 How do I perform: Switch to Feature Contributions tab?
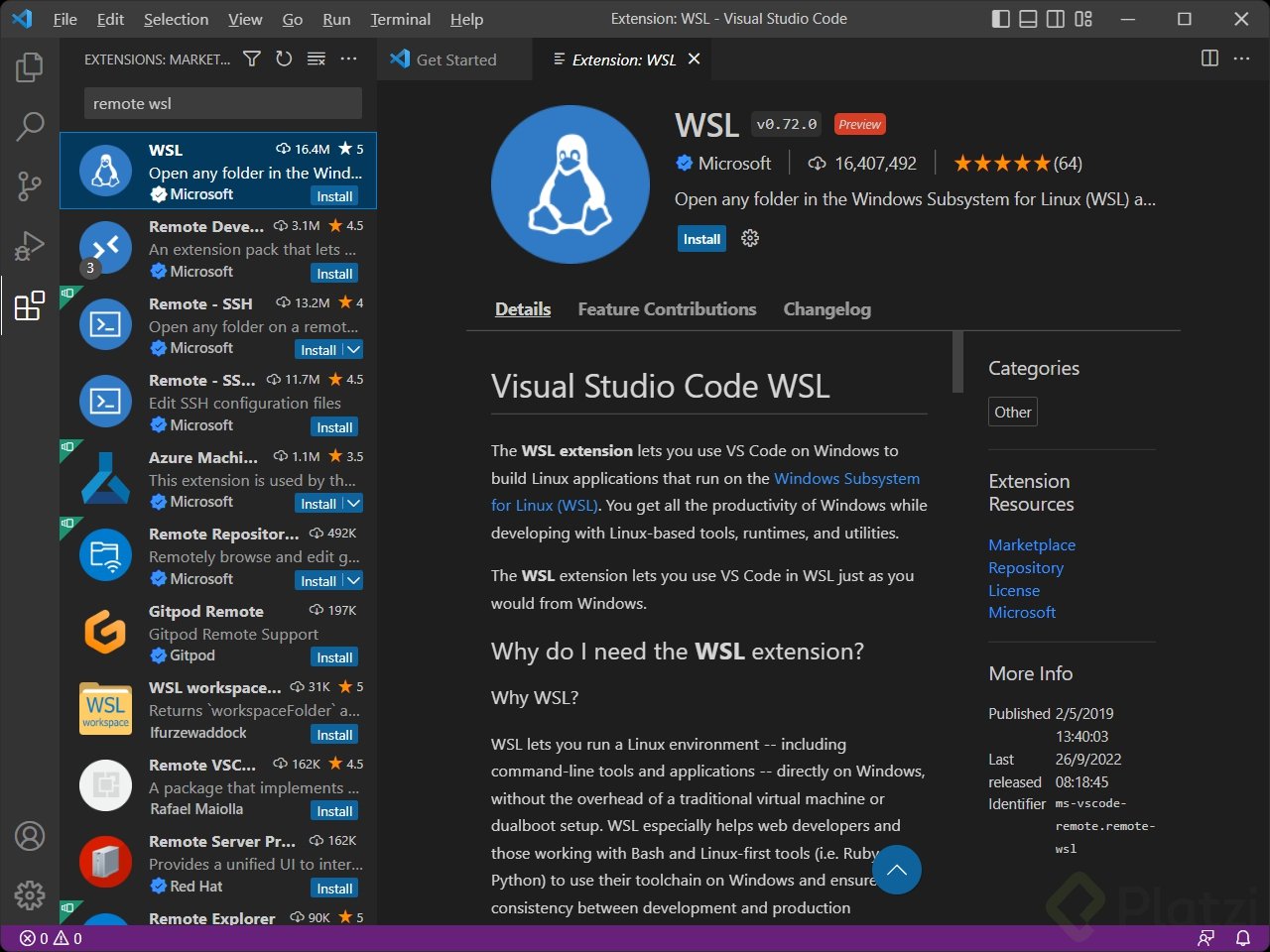(667, 309)
